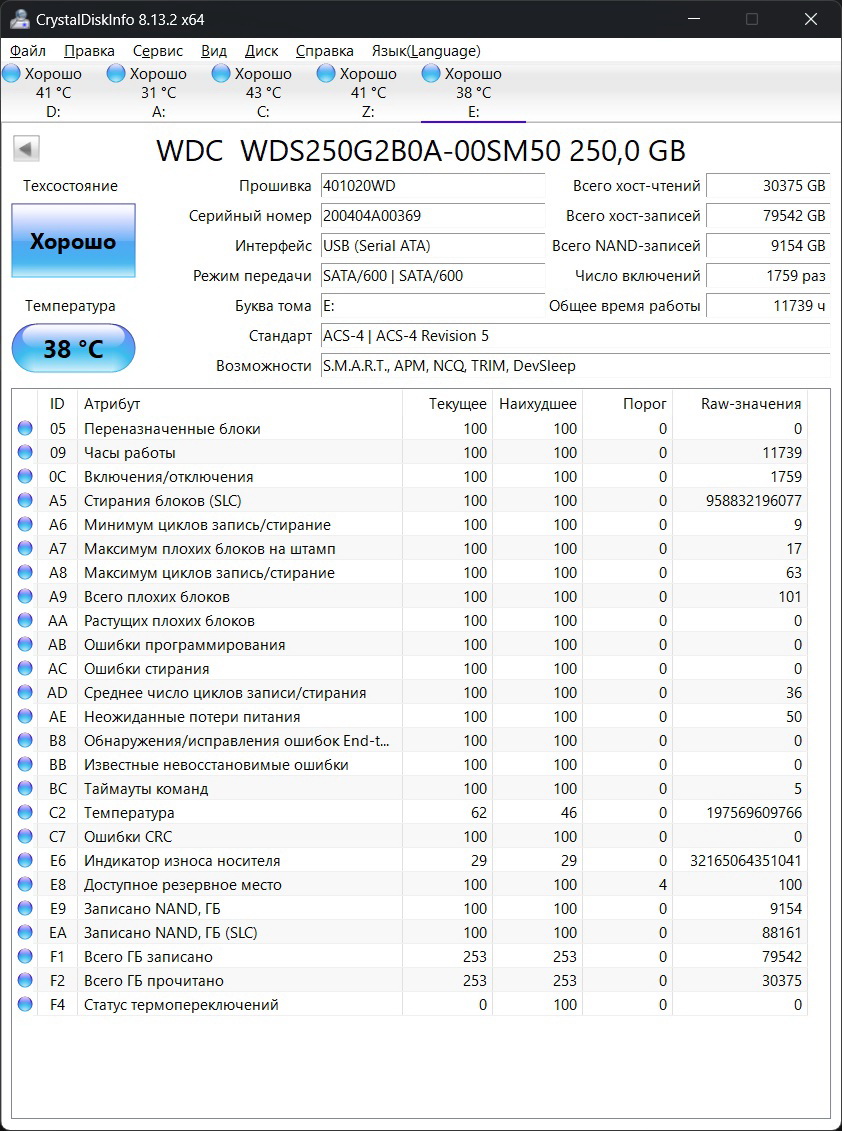Click status orb for Ошибки CRC row

coord(25,837)
